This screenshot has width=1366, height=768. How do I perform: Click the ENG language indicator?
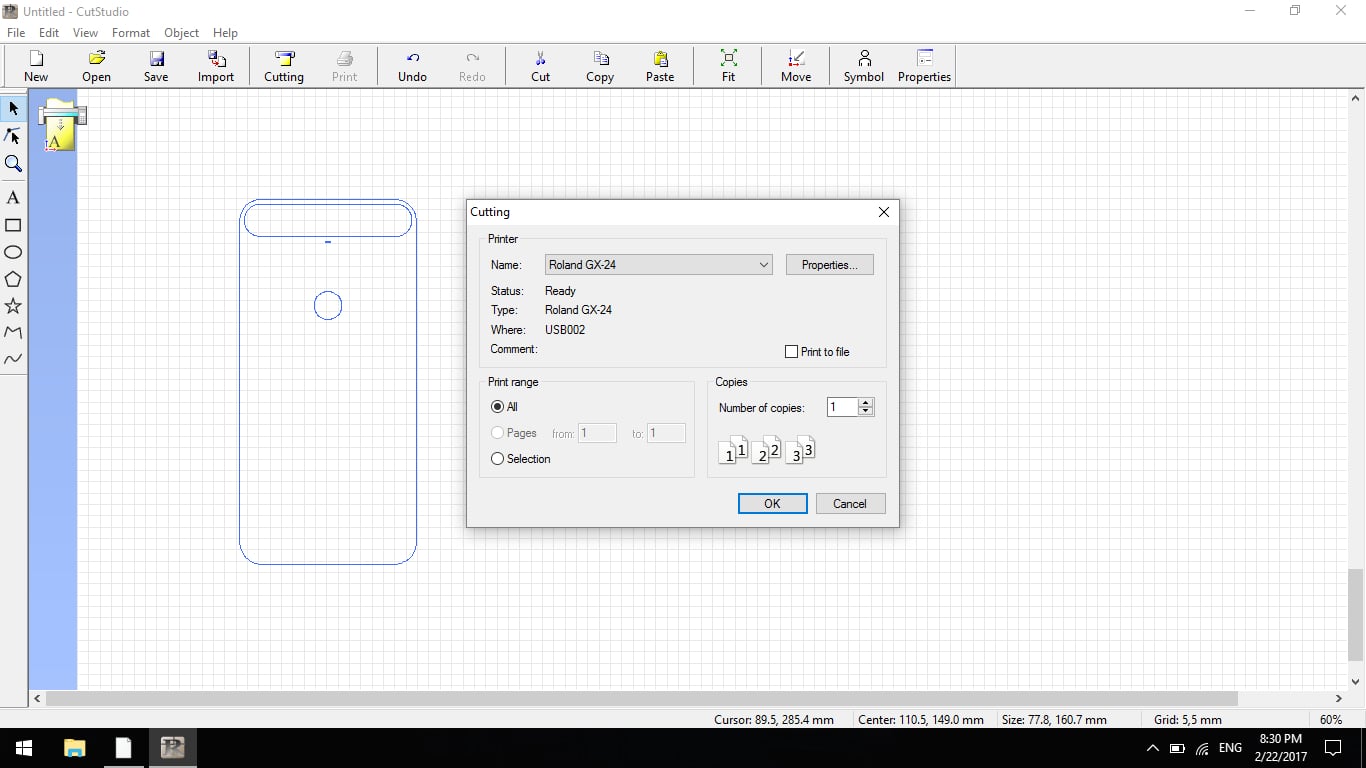point(1230,748)
